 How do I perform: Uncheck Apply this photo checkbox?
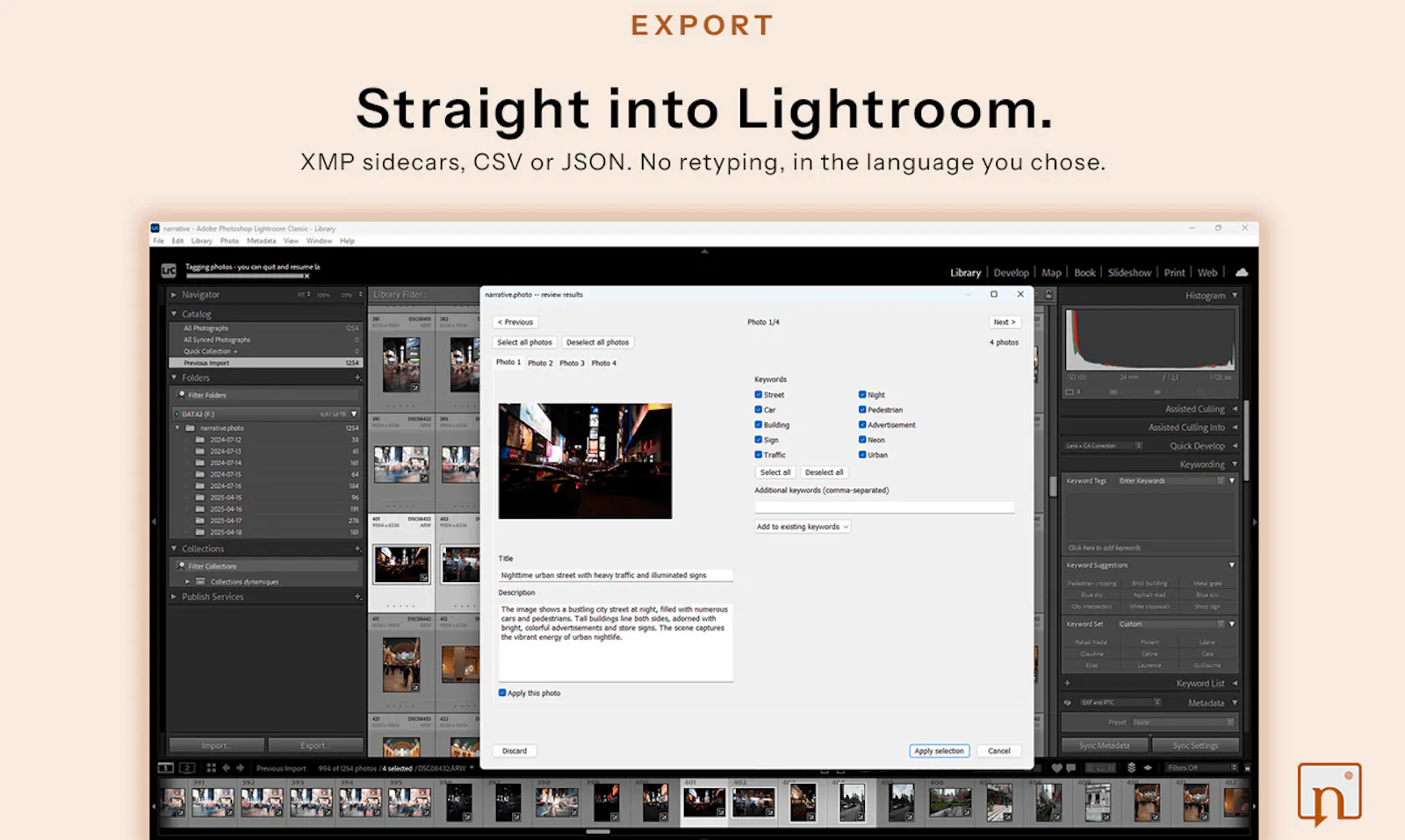(x=502, y=693)
